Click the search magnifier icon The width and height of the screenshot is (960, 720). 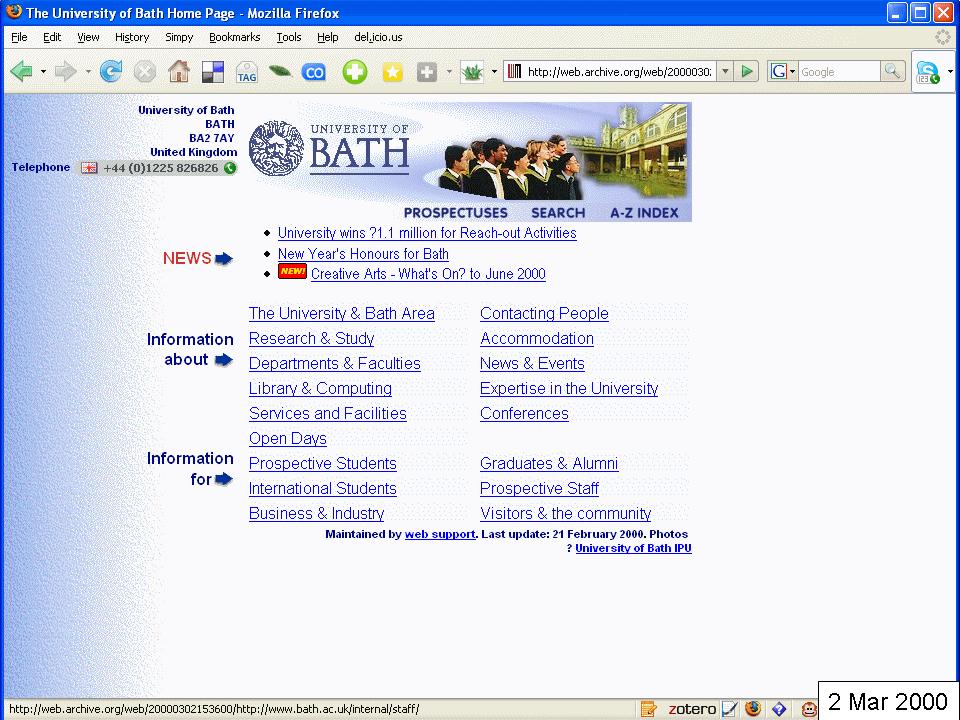point(893,72)
